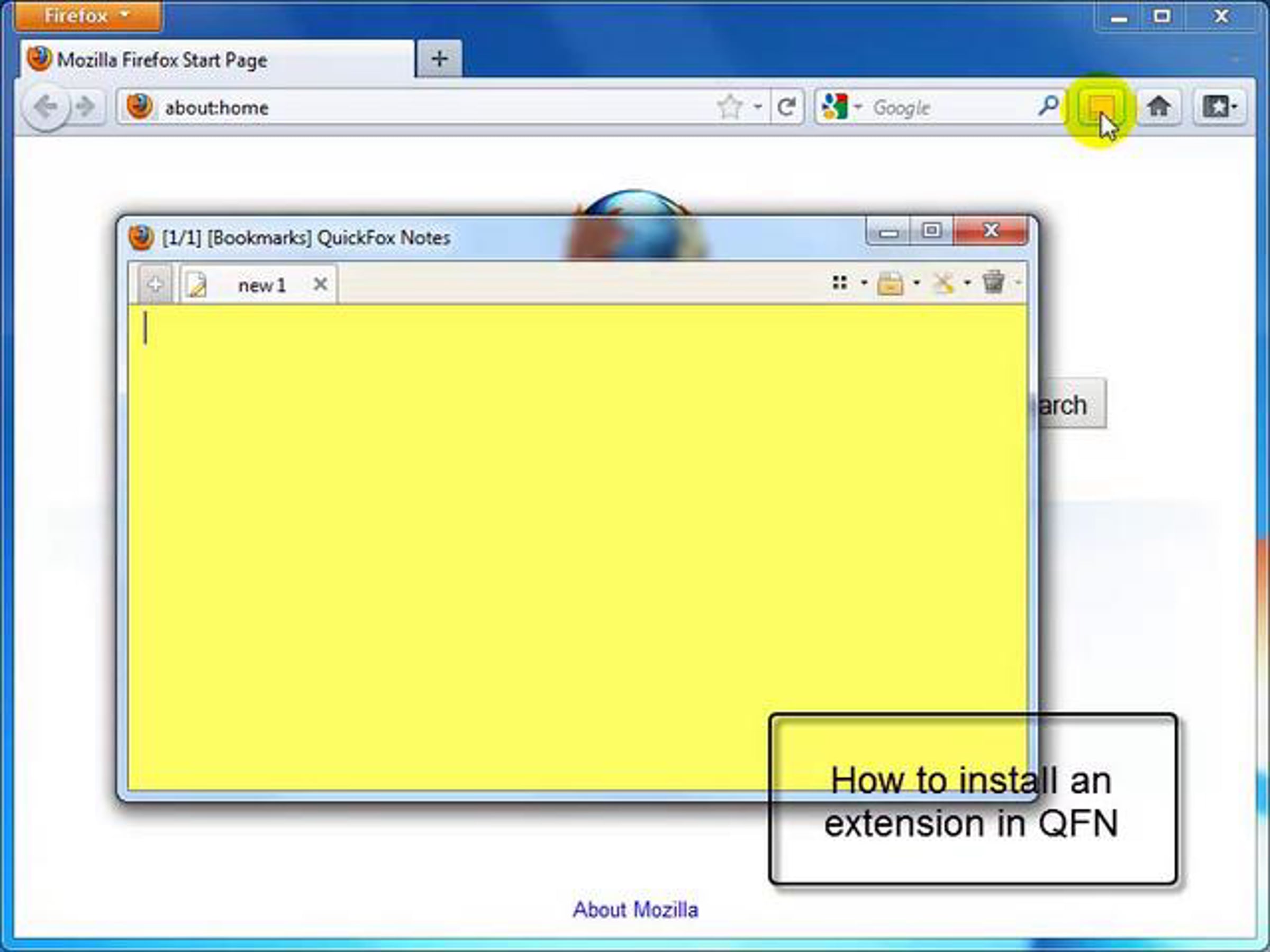This screenshot has height=952, width=1270.
Task: Select the "new 1" note tab
Action: [x=258, y=285]
